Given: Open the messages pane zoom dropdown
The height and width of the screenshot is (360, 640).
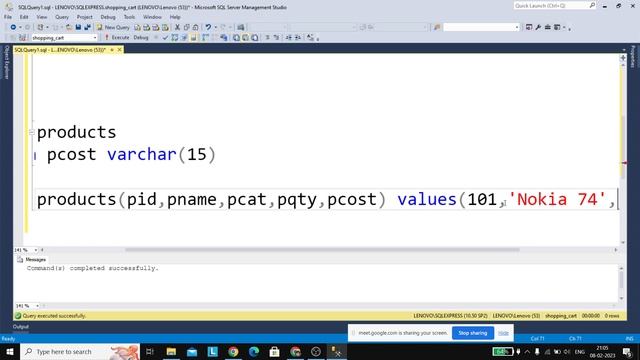Looking at the screenshot, I should (x=37, y=306).
